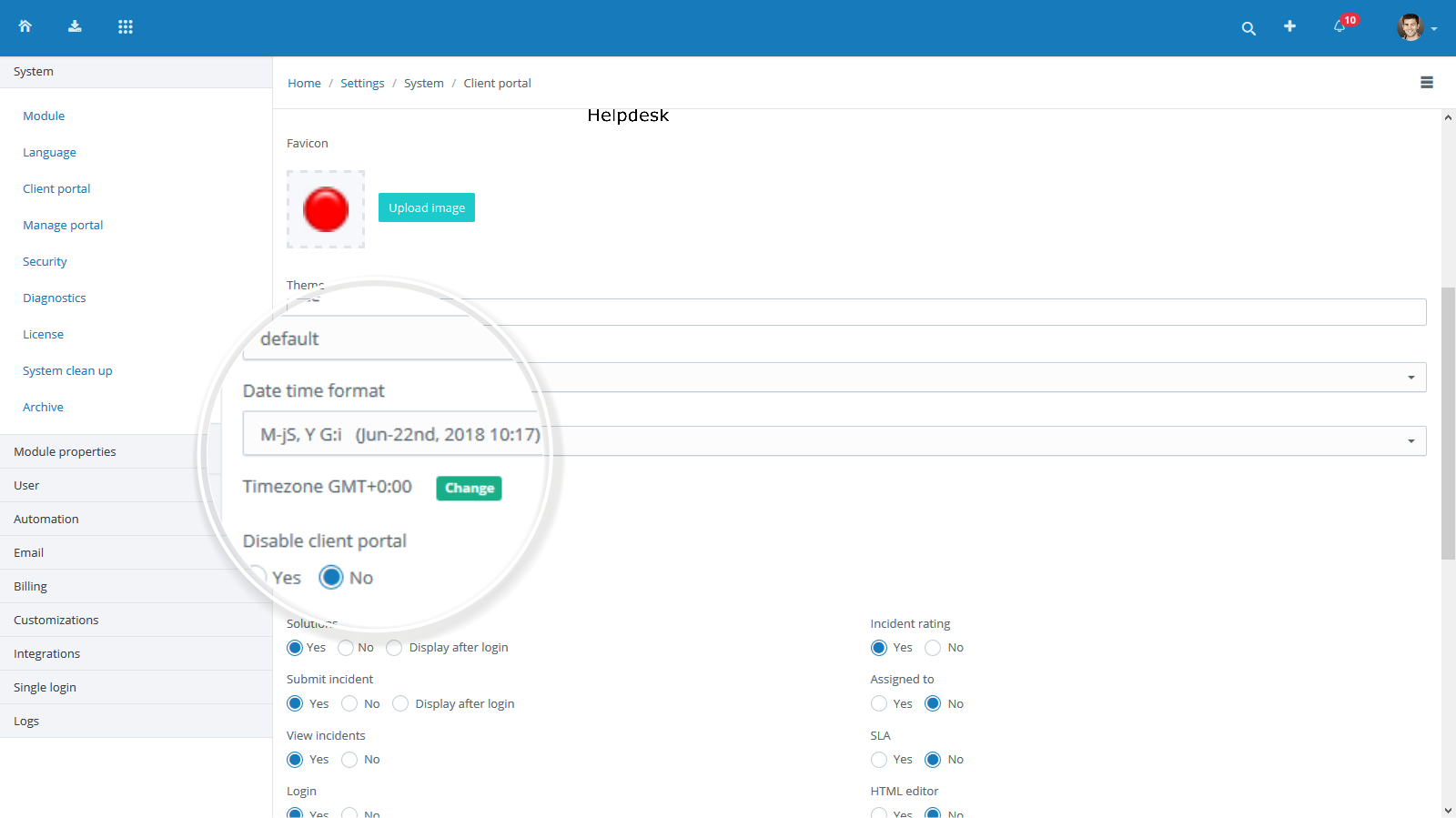Click the home icon in top bar

click(x=25, y=26)
